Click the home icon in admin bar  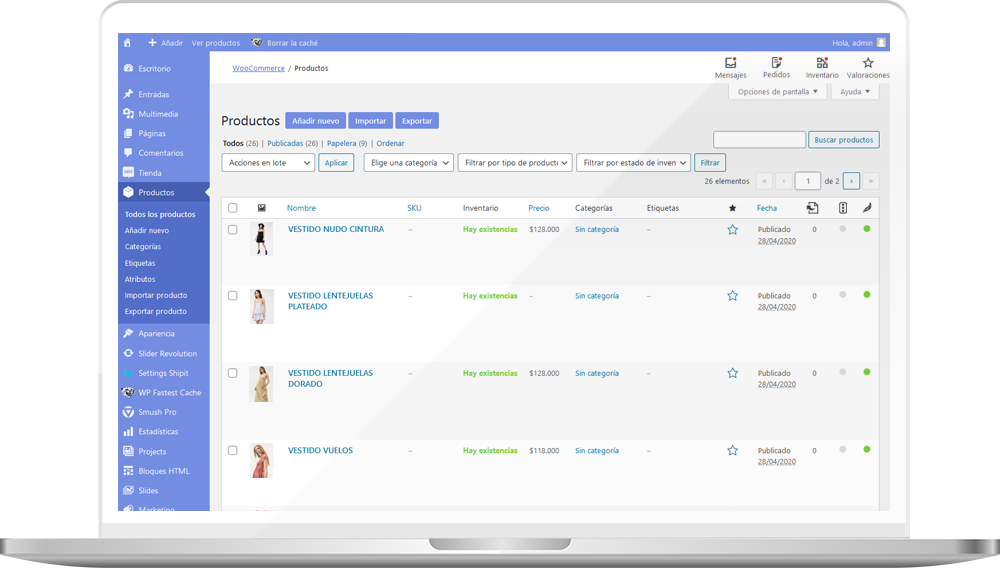click(x=127, y=43)
